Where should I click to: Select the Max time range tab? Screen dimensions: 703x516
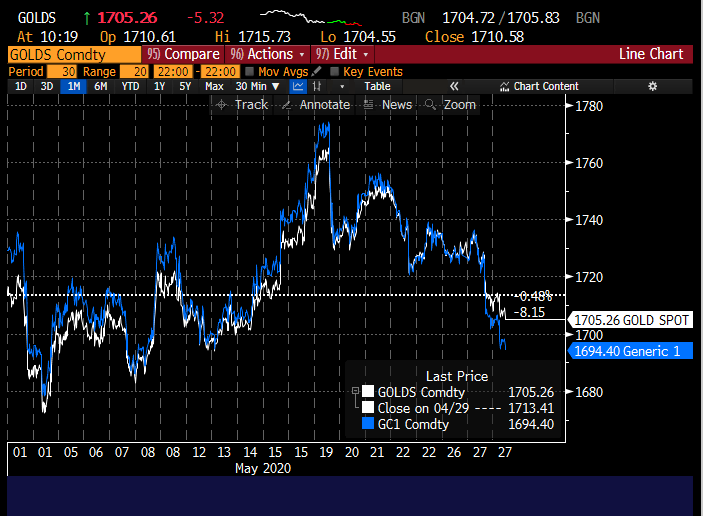(214, 86)
